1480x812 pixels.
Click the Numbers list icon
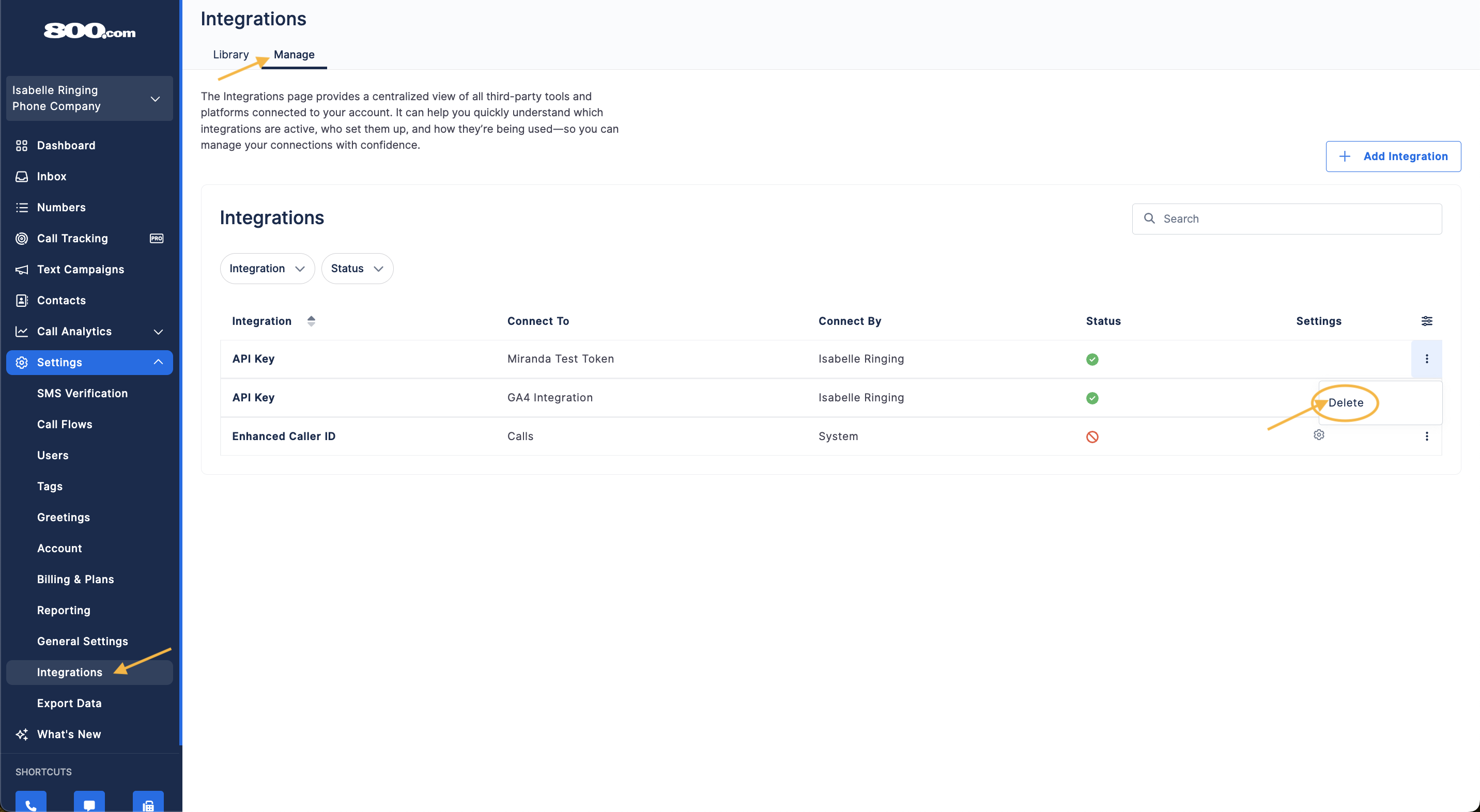22,207
